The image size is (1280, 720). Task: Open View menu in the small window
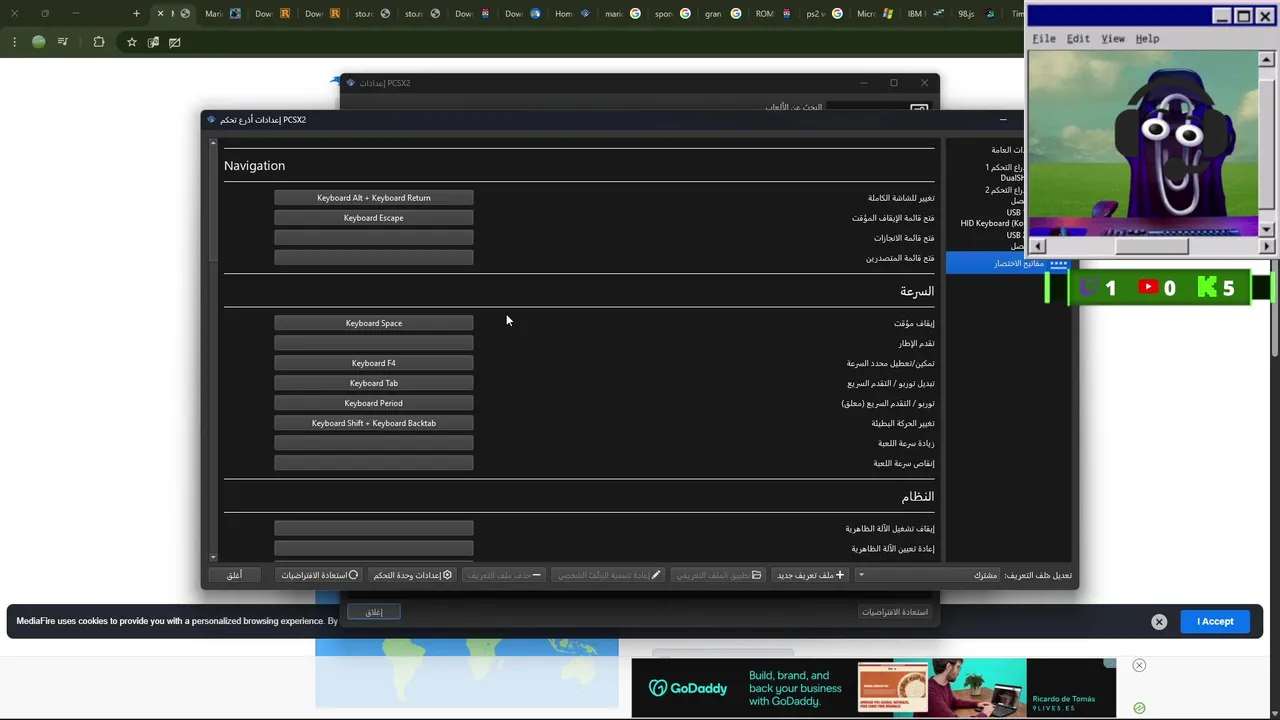pos(1113,39)
